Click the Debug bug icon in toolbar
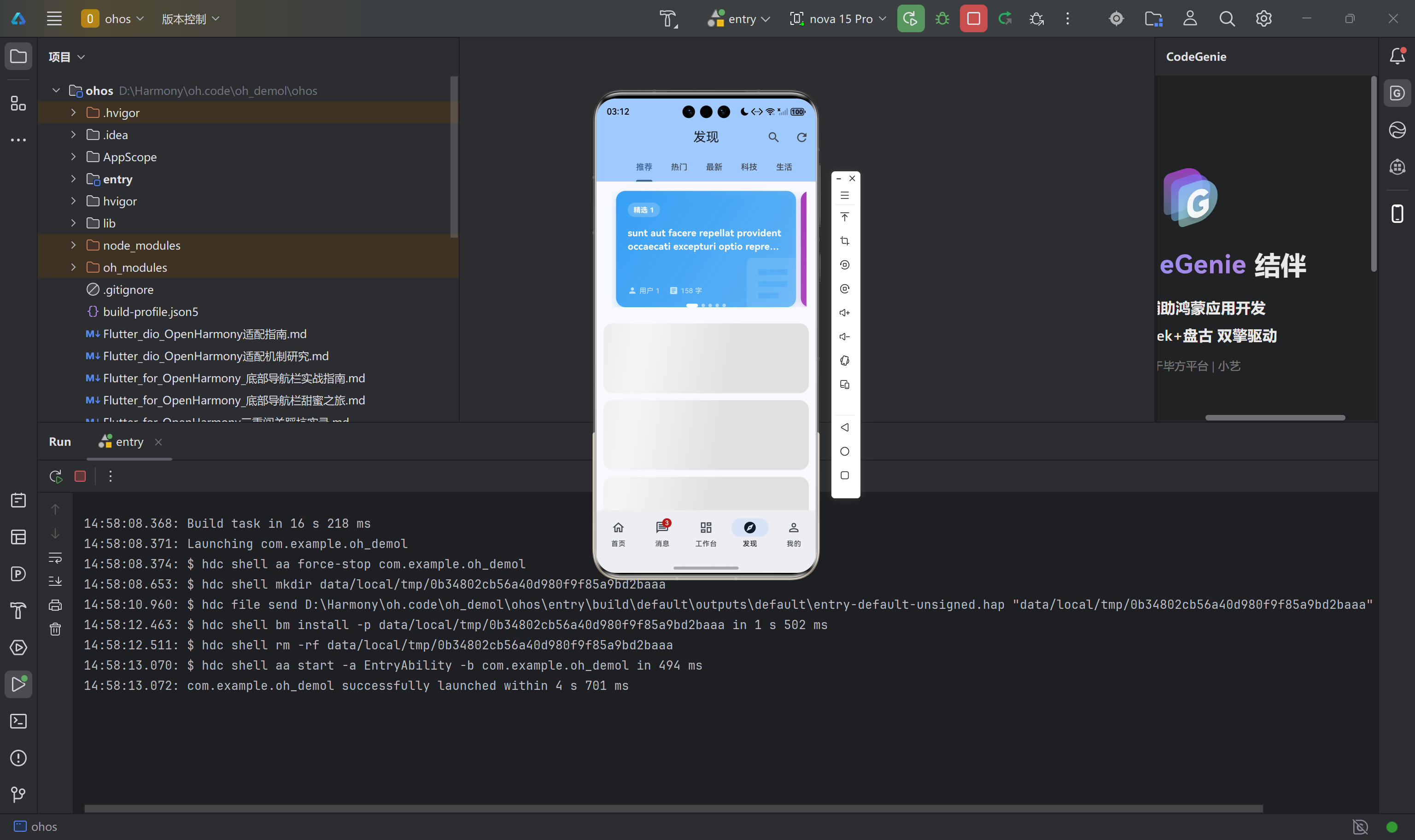The width and height of the screenshot is (1415, 840). 942,19
